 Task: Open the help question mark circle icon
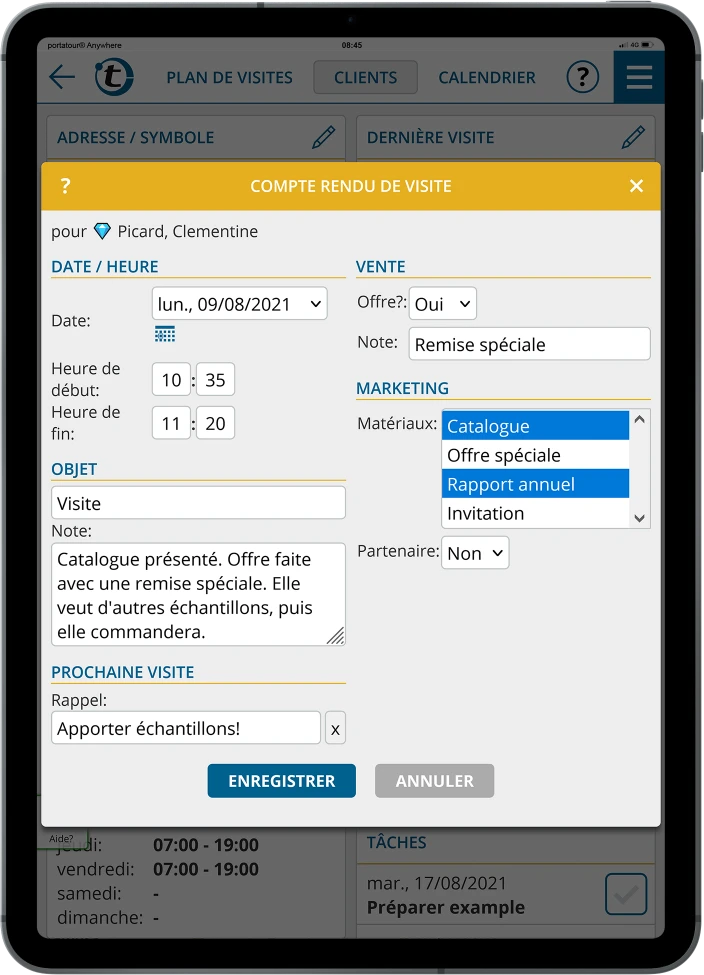582,77
